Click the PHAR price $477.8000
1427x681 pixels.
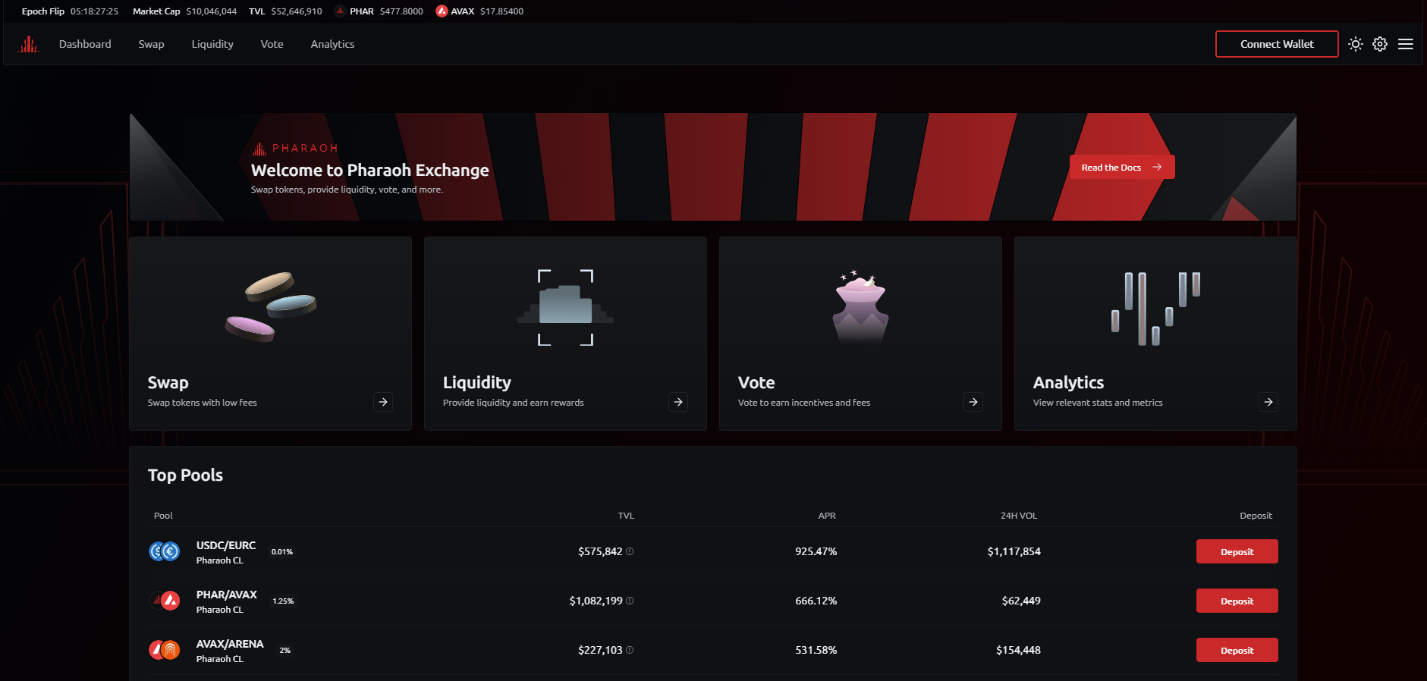tap(401, 11)
